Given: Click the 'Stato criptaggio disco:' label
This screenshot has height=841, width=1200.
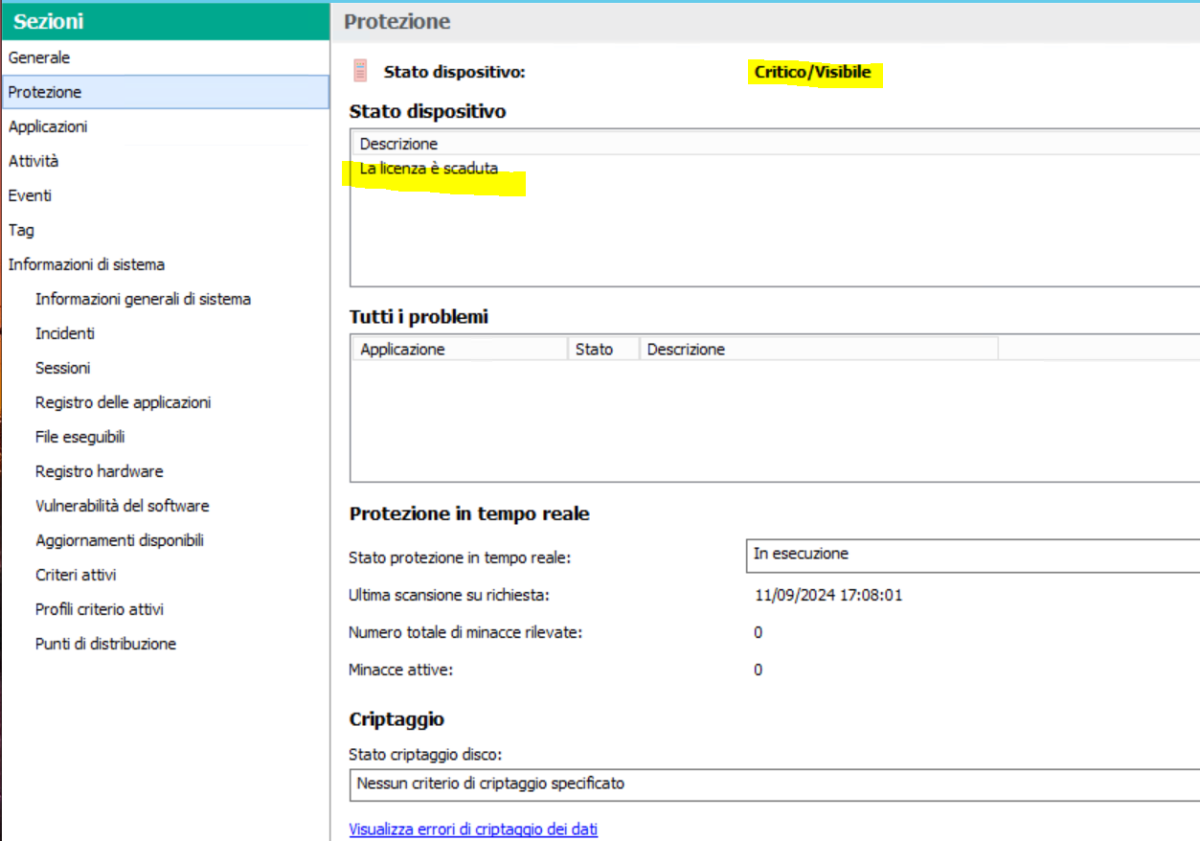Looking at the screenshot, I should coord(425,754).
